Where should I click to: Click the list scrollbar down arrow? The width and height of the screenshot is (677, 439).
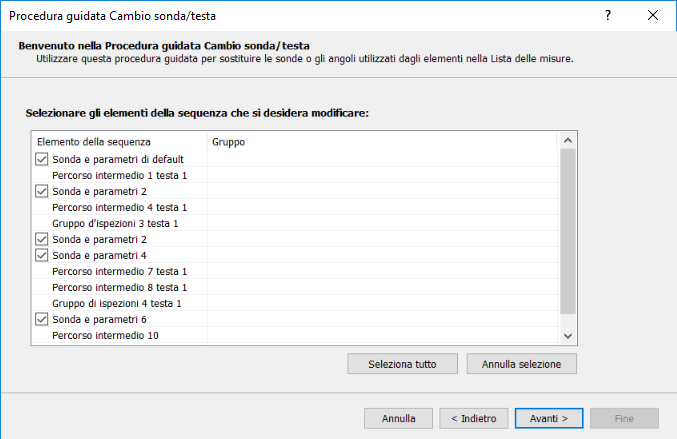(568, 336)
